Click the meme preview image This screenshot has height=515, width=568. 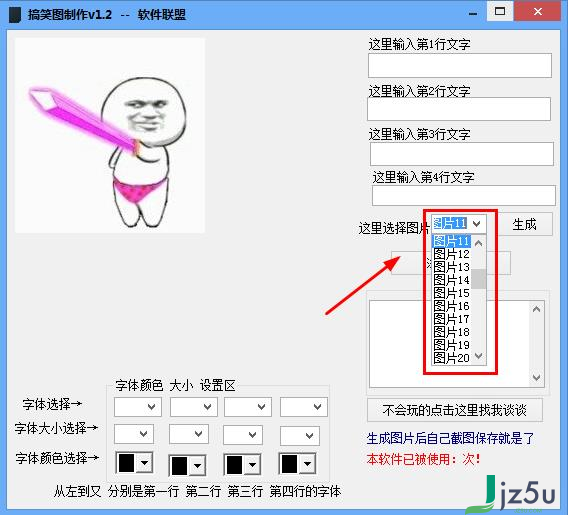[x=110, y=135]
